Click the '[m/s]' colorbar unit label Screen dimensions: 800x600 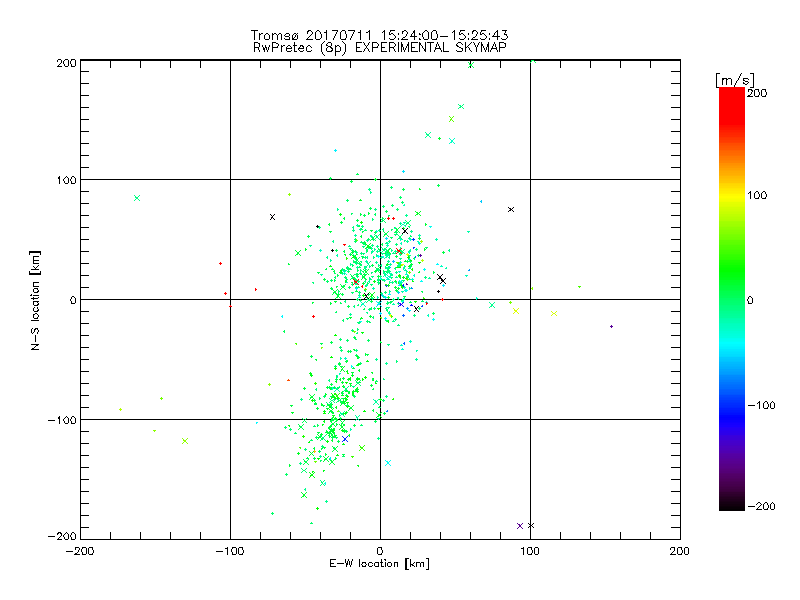pyautogui.click(x=735, y=80)
